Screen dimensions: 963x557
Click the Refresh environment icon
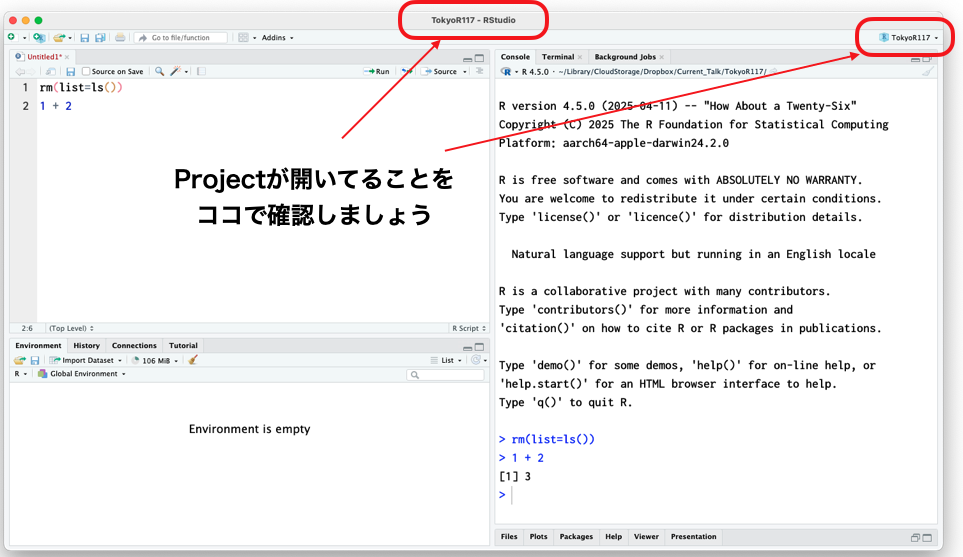[475, 360]
